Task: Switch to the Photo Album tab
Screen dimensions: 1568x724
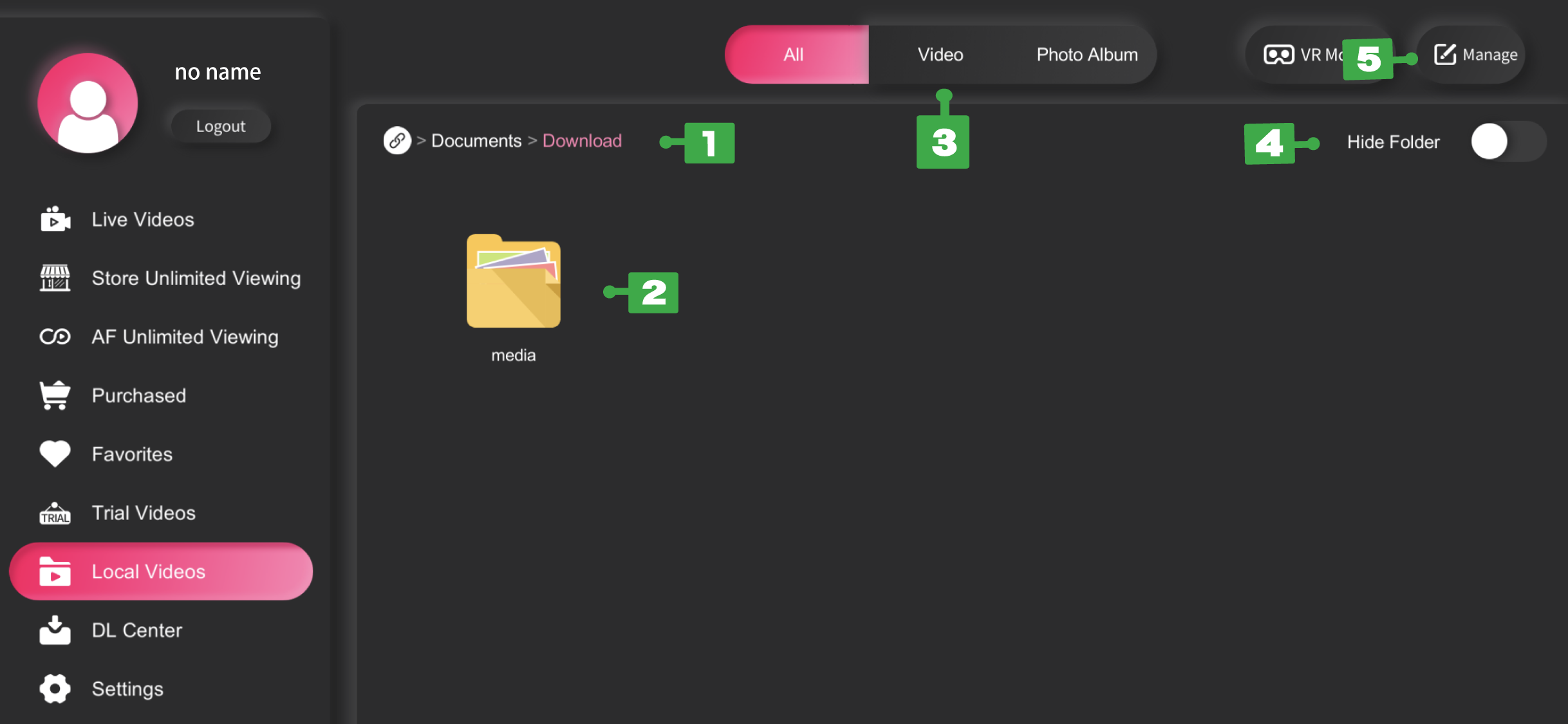Action: click(1087, 55)
